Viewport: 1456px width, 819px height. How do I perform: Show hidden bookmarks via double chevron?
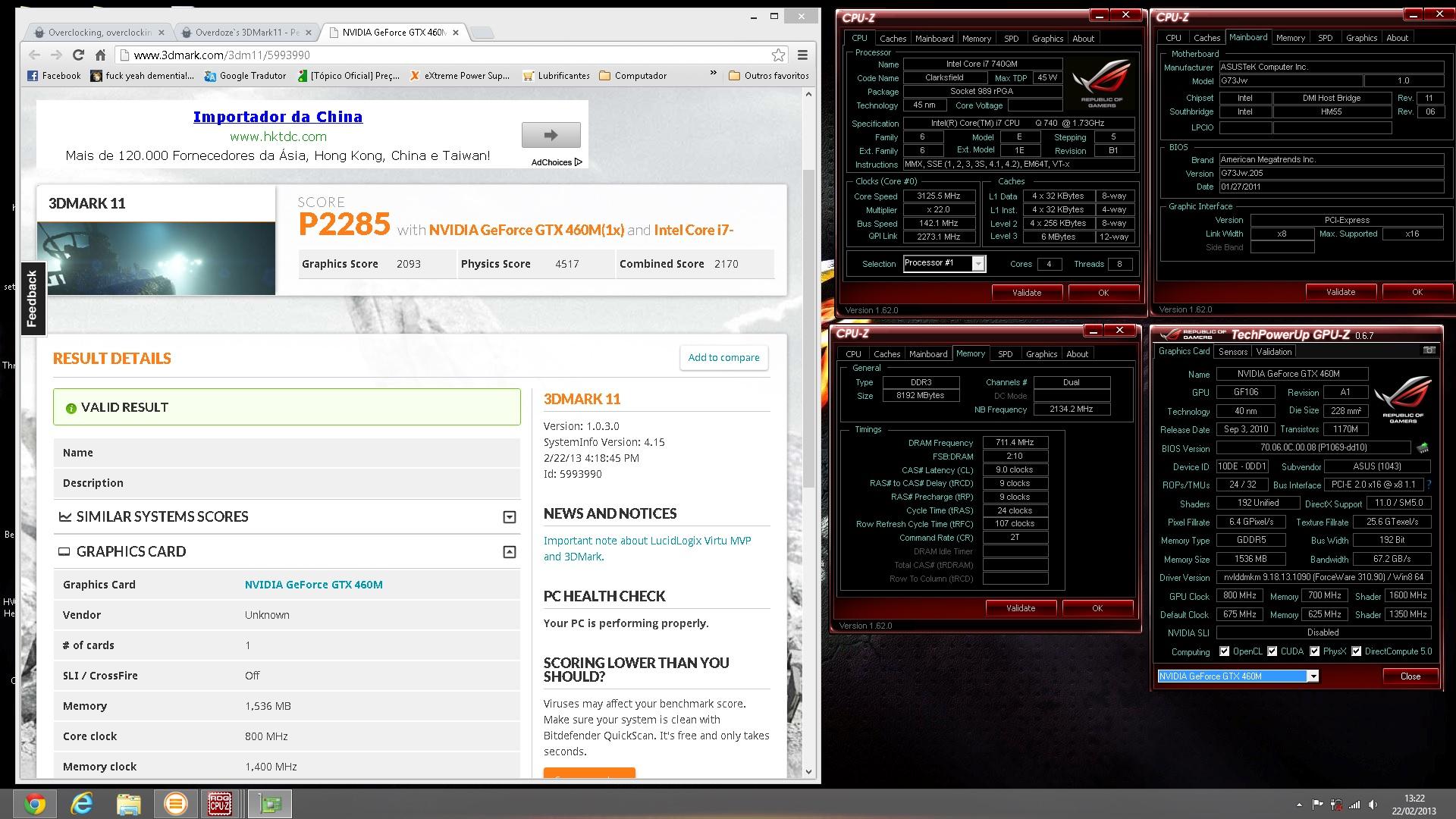click(713, 74)
